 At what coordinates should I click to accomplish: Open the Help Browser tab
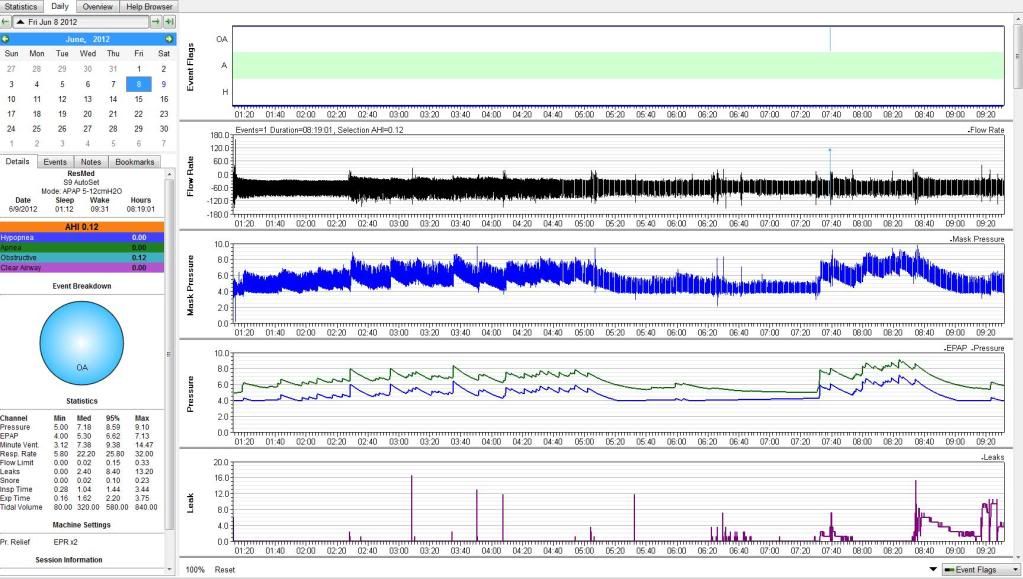(147, 6)
